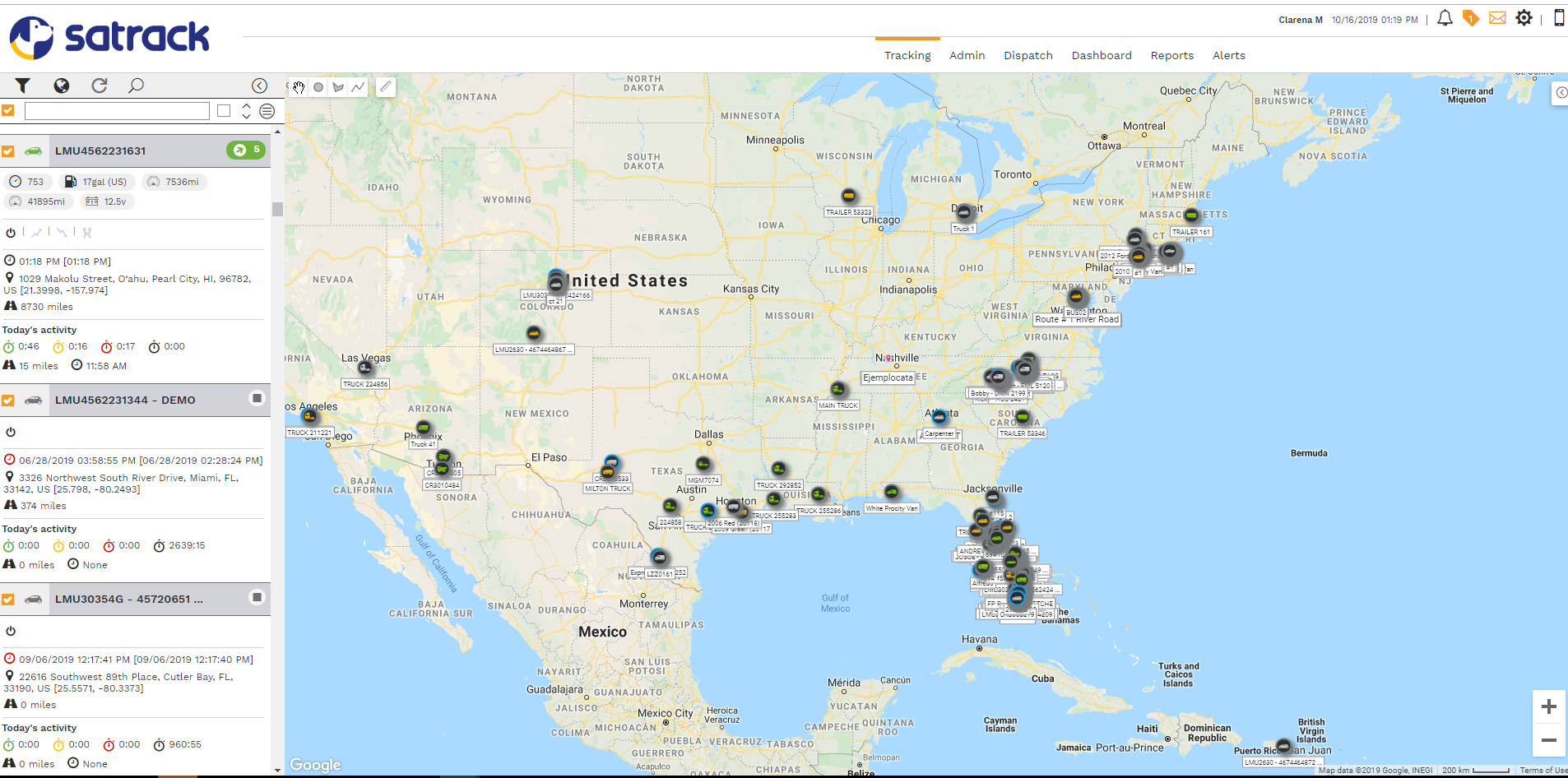Zoom in using the map plus control

click(1549, 706)
